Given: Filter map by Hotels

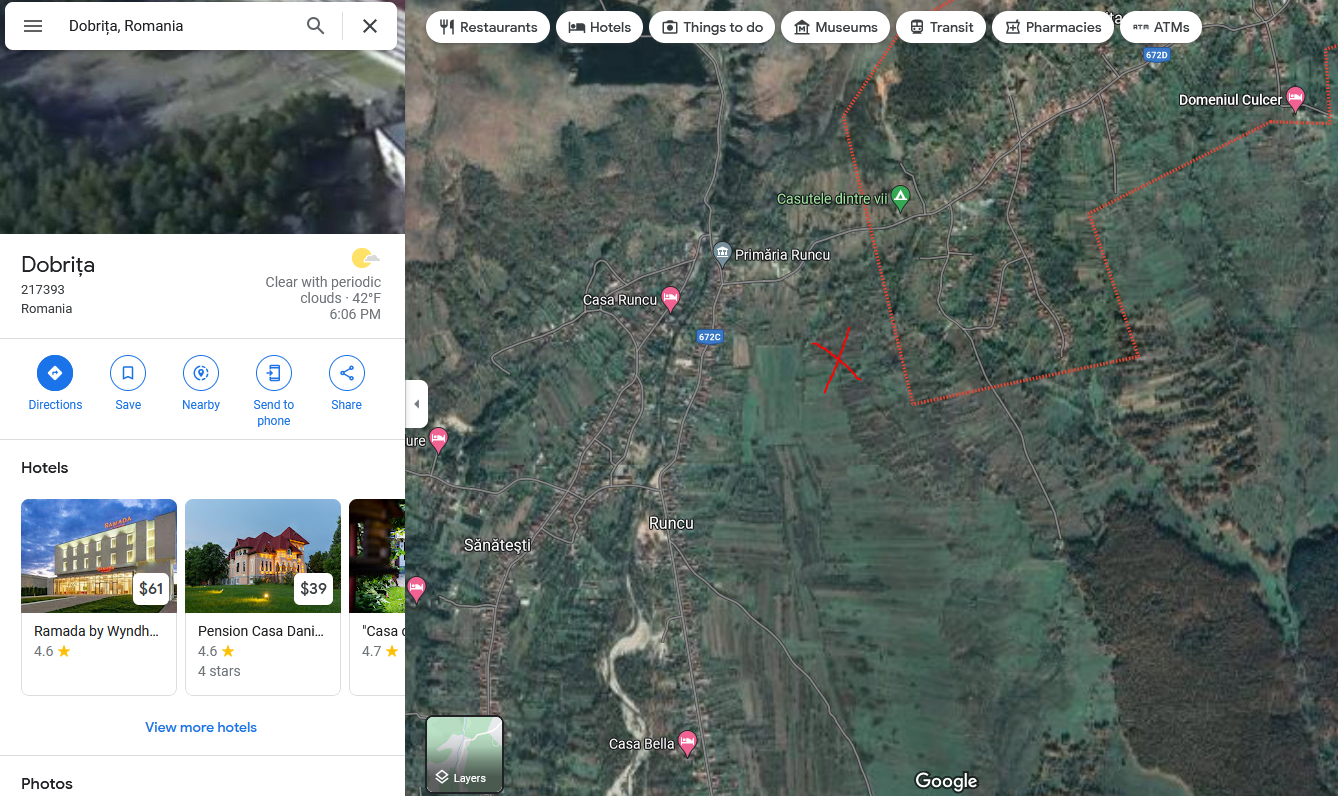Looking at the screenshot, I should click(599, 27).
